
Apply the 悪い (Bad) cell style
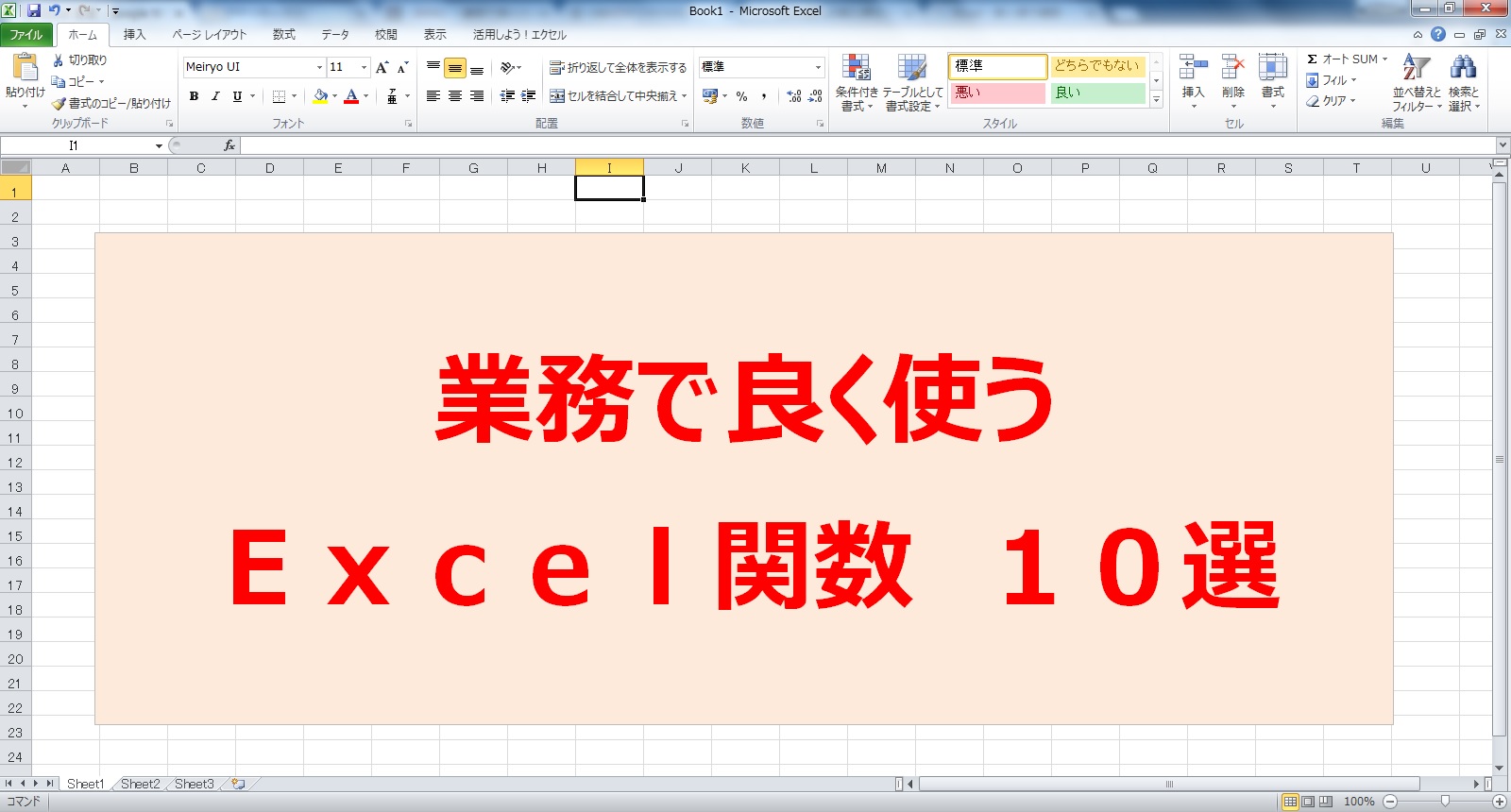pyautogui.click(x=997, y=93)
